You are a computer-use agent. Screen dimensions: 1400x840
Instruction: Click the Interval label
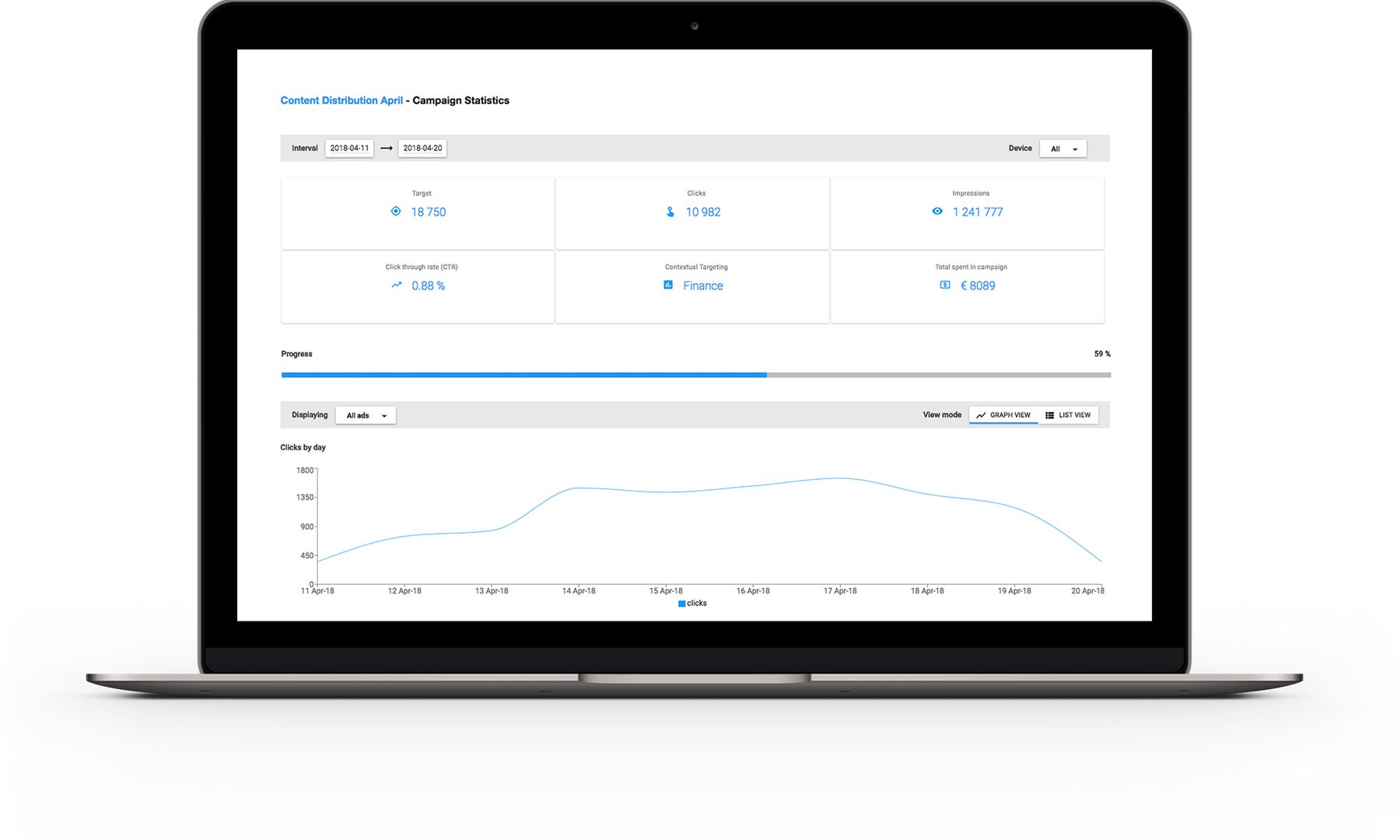point(305,148)
